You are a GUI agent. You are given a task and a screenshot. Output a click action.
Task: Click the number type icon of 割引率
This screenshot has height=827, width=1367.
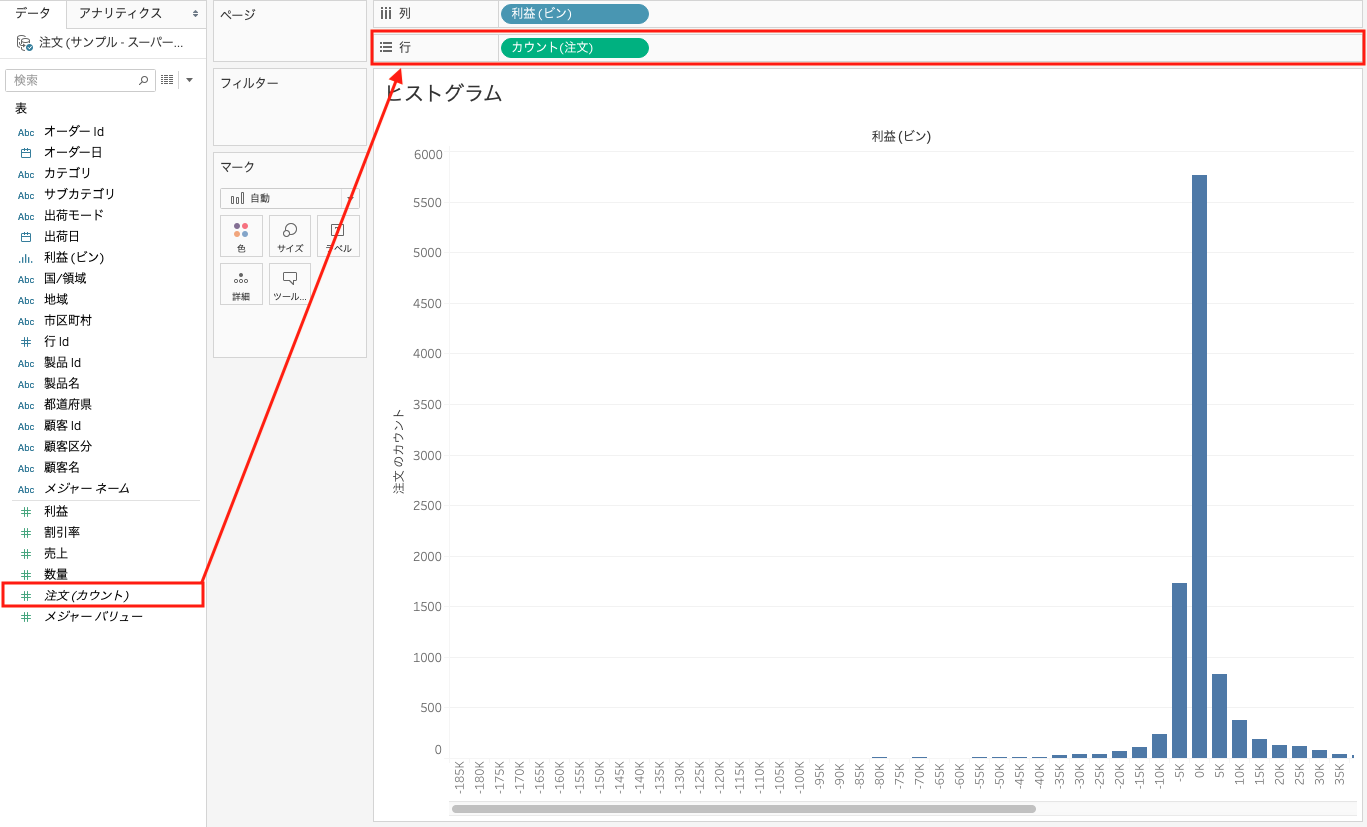tap(26, 533)
